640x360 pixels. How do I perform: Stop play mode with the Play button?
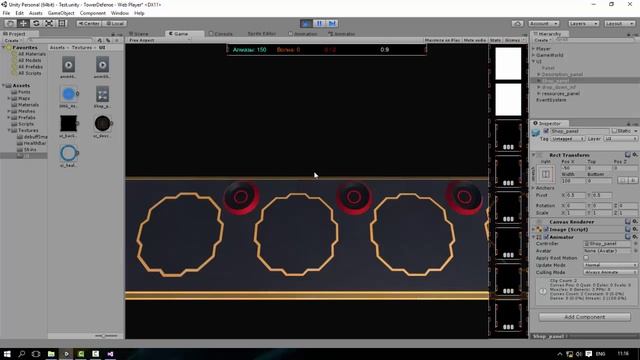(x=306, y=24)
